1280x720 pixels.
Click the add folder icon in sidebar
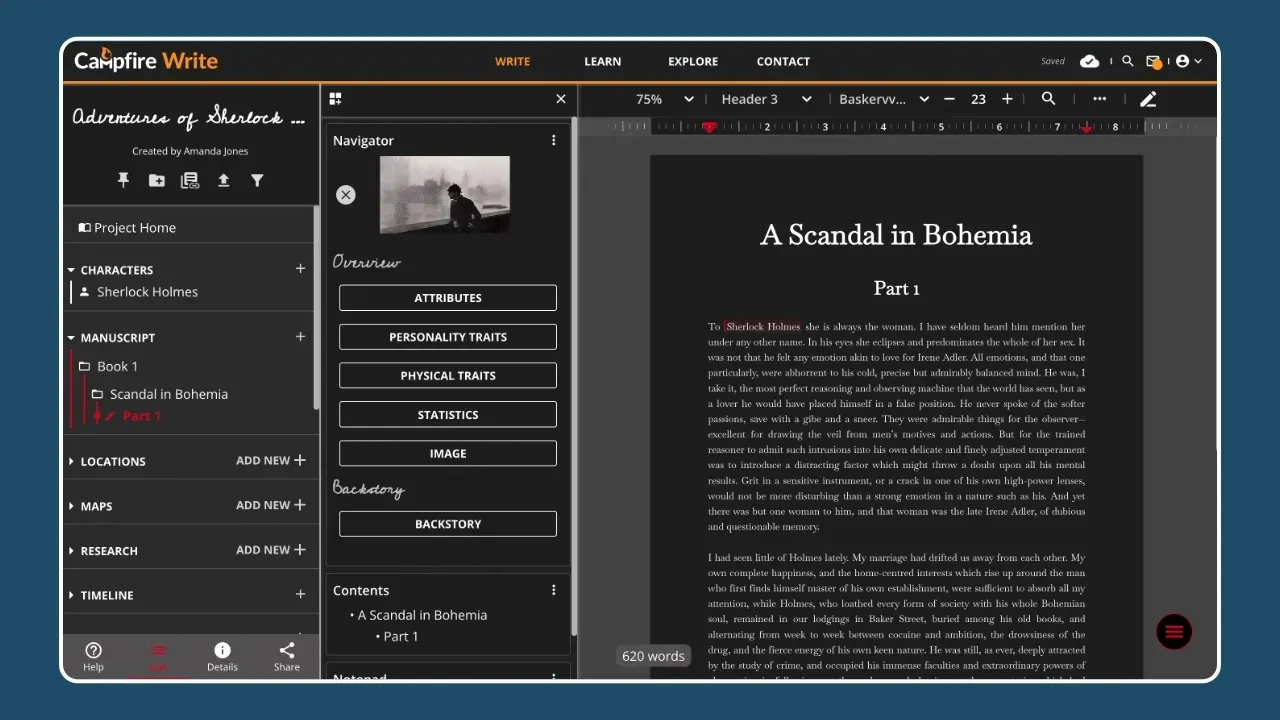click(157, 180)
